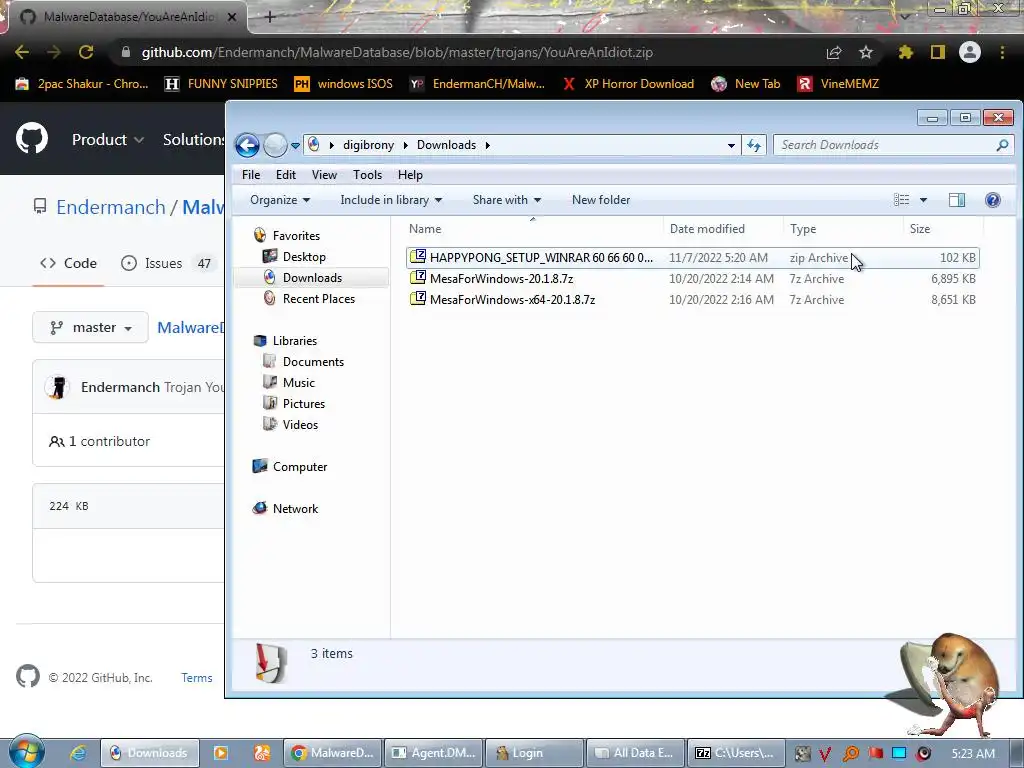
Task: Click the Explorer back arrow button
Action: pyautogui.click(x=248, y=145)
